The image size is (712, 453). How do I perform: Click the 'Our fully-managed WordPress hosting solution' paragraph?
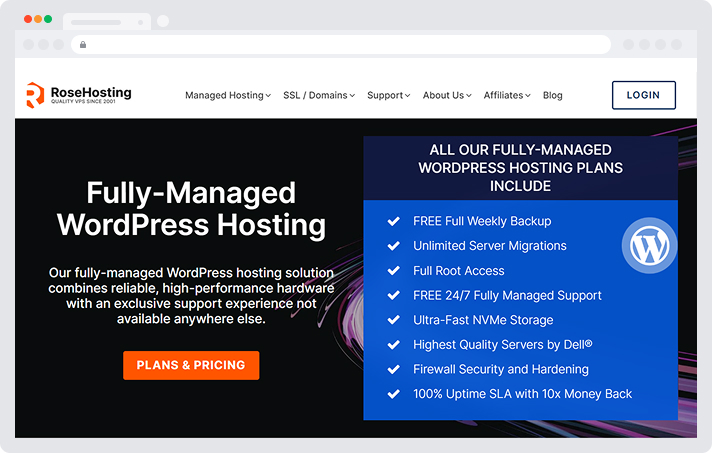tap(191, 295)
